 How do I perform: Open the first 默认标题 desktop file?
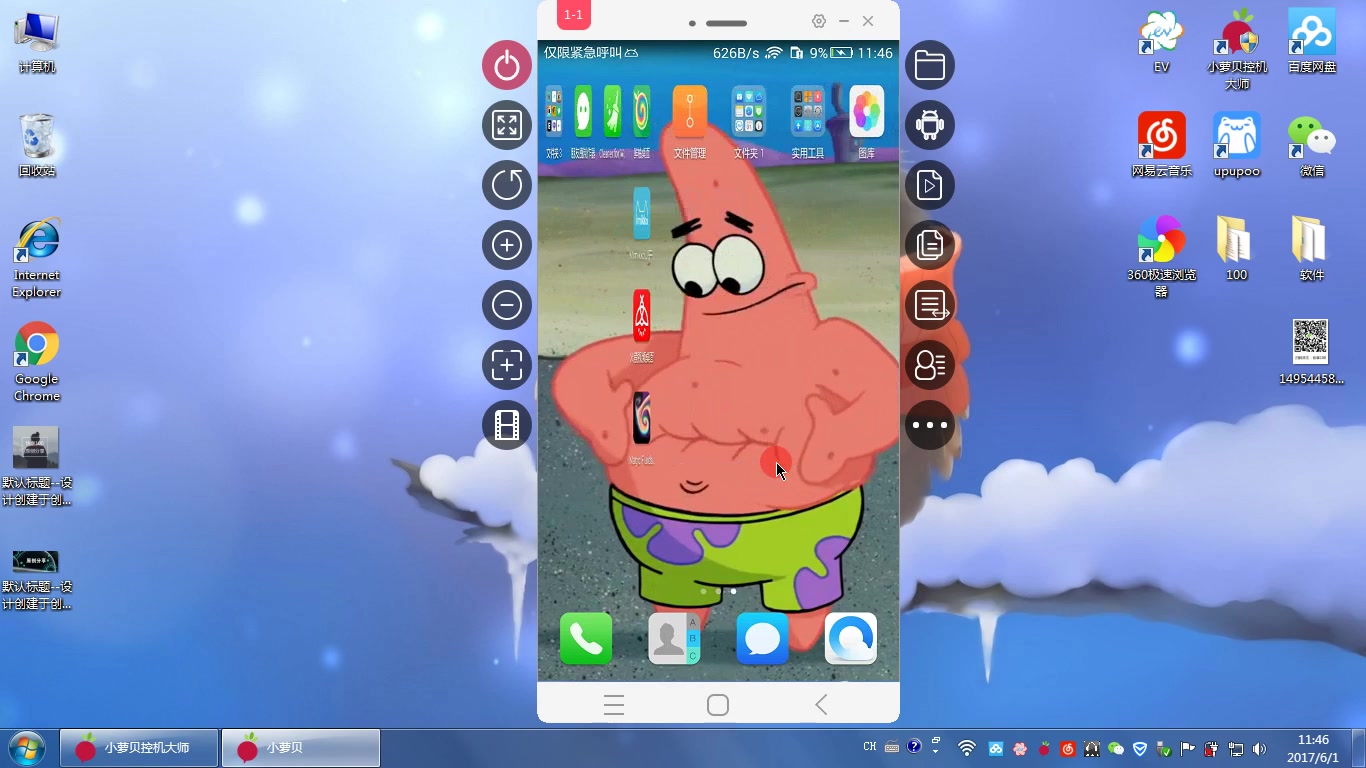(x=37, y=466)
